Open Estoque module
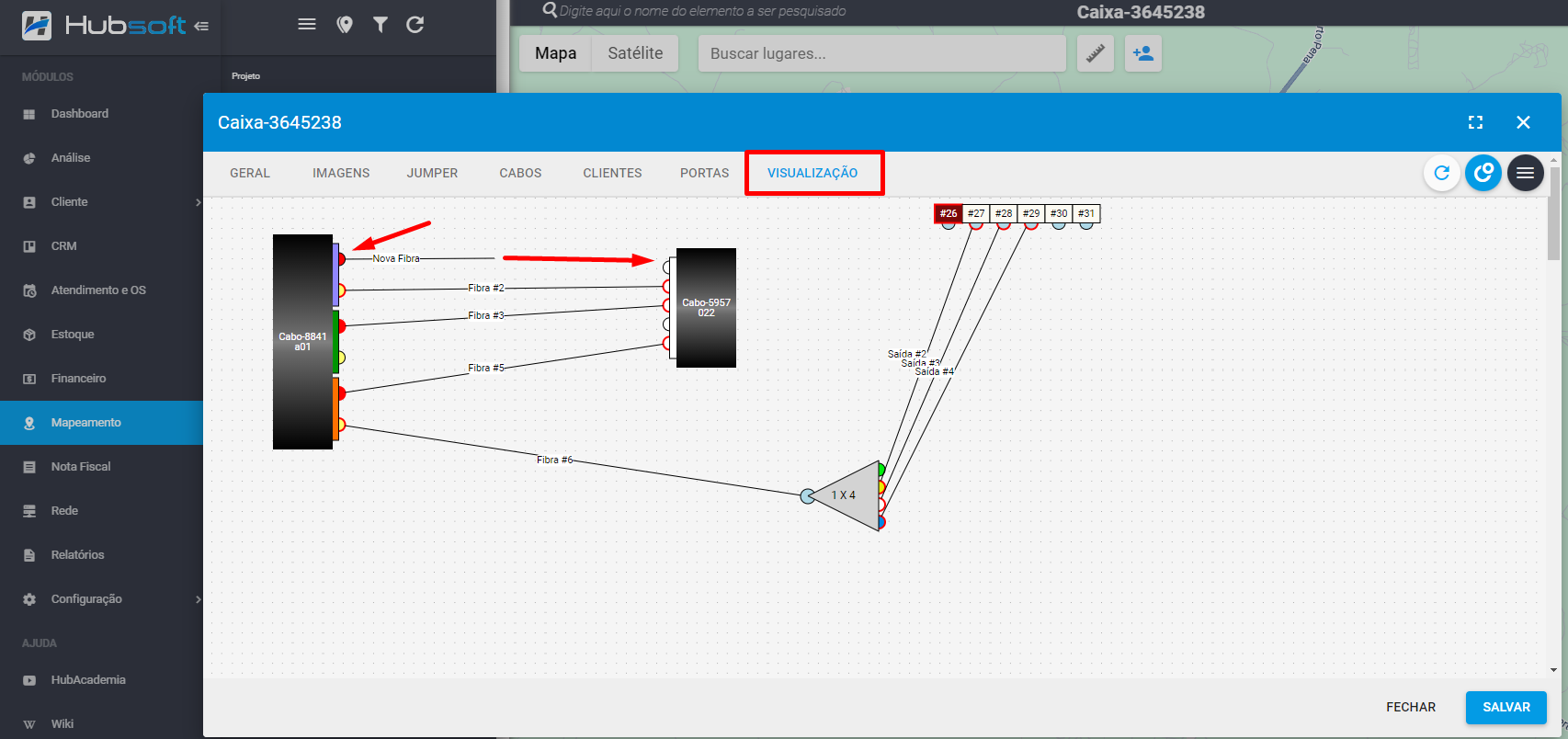Screen dimensions: 1568x739 point(101,335)
